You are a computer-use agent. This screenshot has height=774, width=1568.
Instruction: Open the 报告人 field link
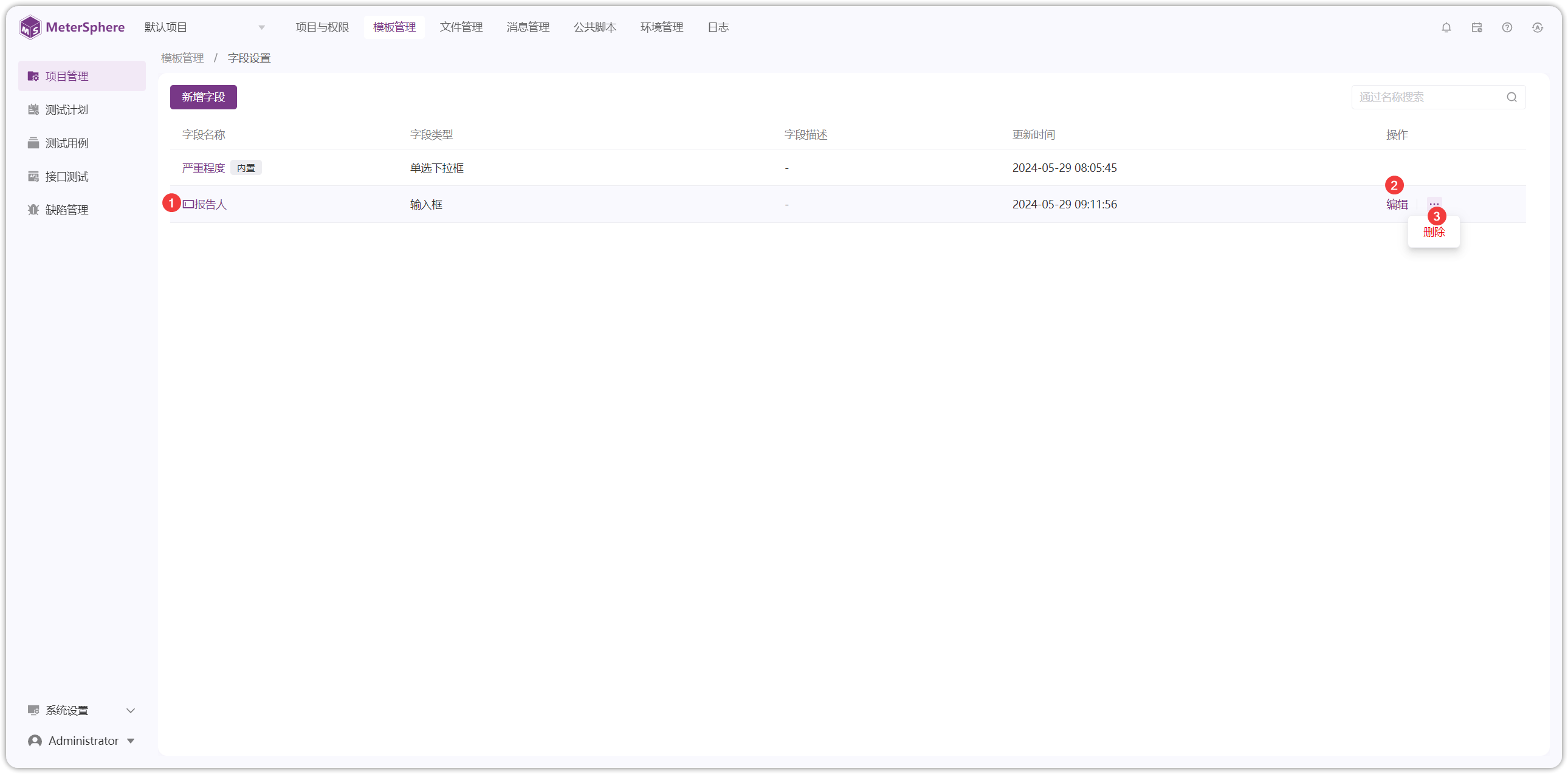(x=205, y=205)
